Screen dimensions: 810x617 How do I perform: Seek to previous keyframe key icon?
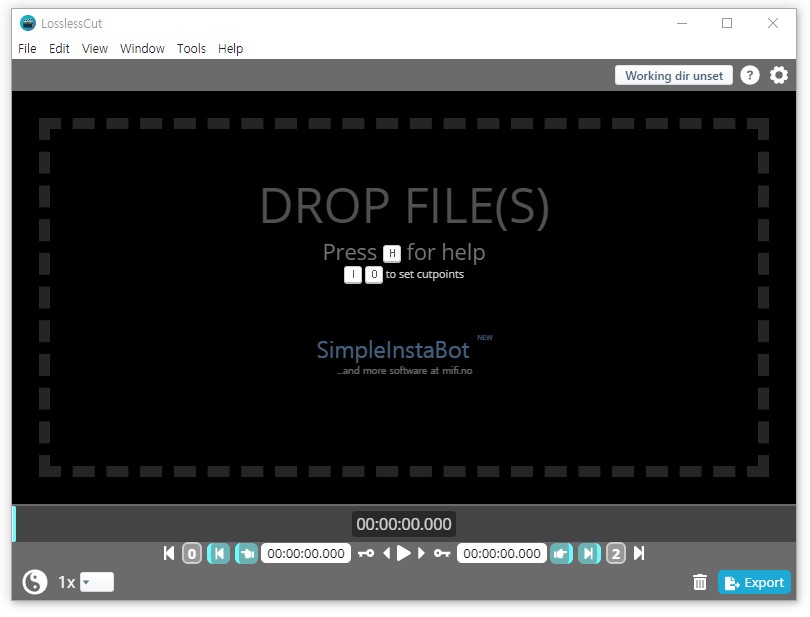[366, 553]
